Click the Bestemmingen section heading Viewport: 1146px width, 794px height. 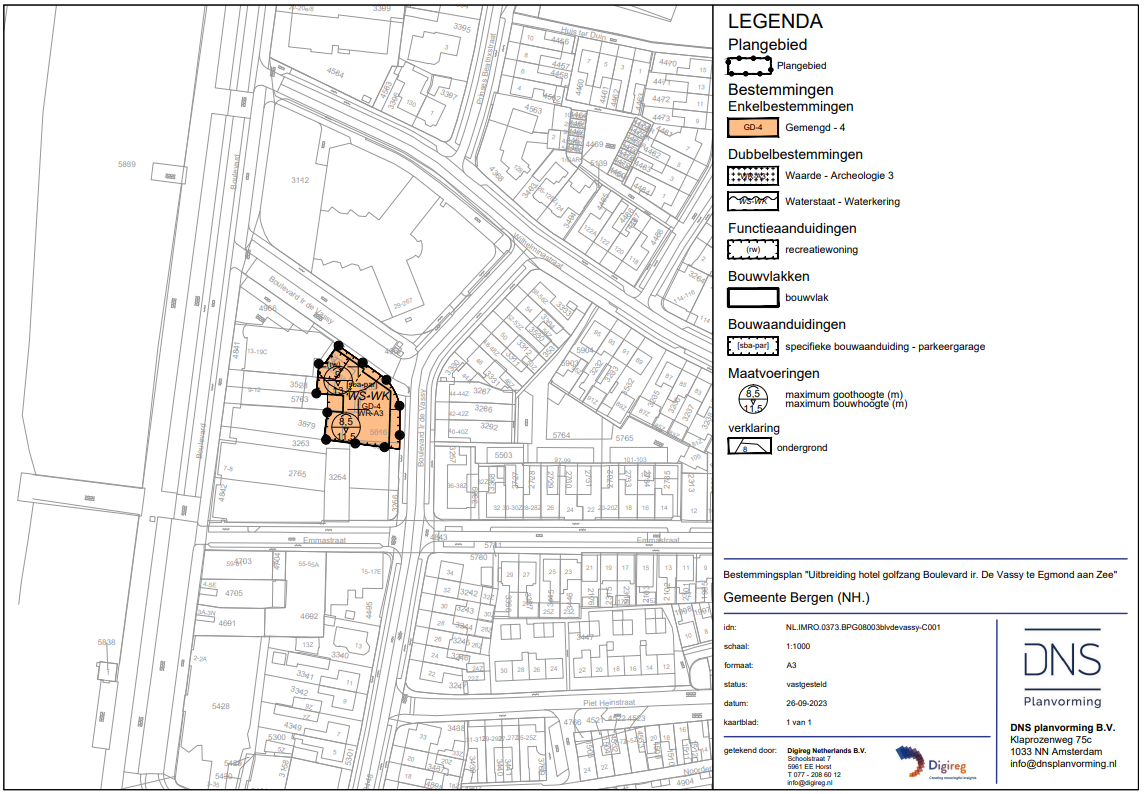pyautogui.click(x=781, y=90)
